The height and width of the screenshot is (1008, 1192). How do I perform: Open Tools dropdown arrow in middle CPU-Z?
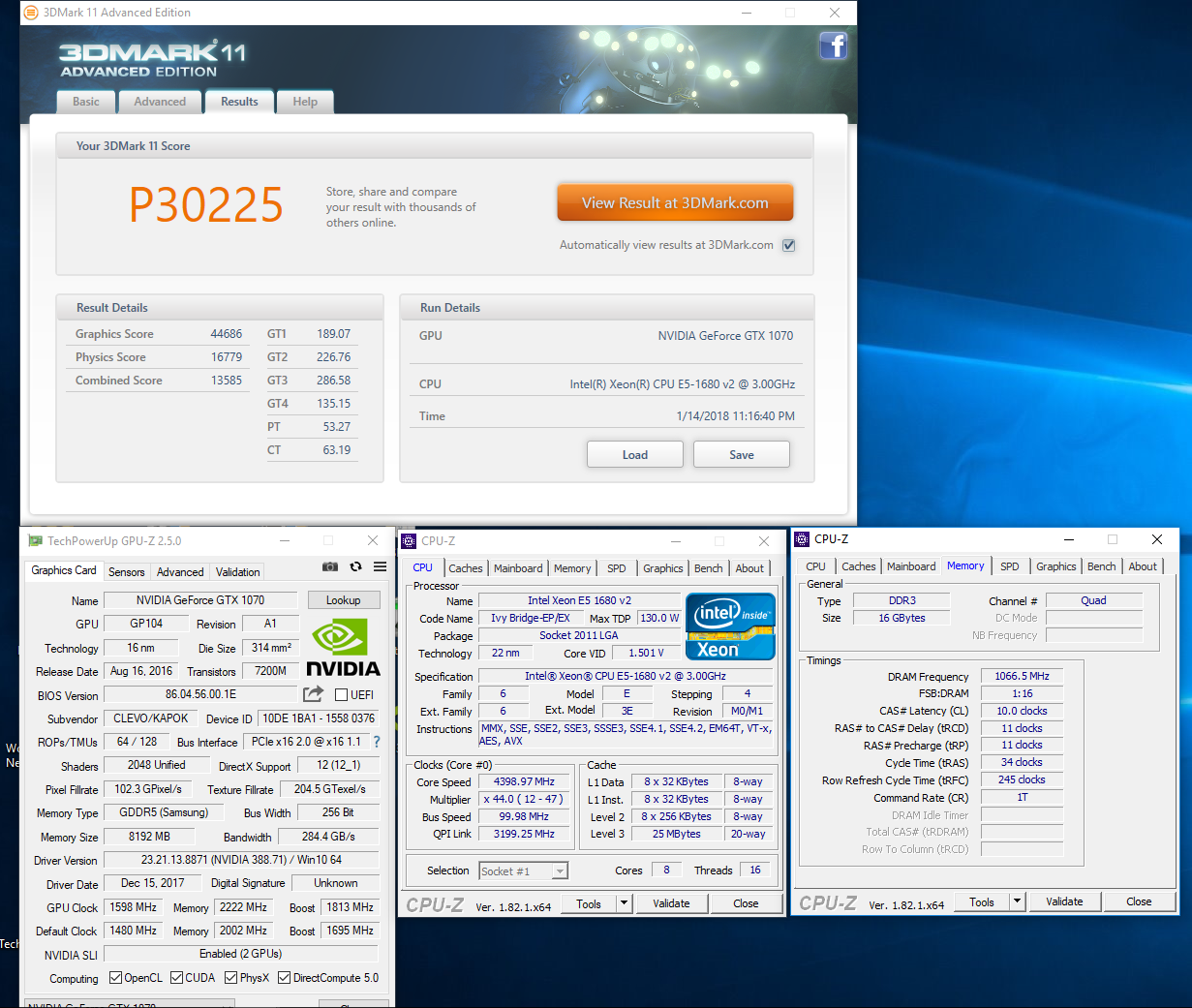[x=625, y=903]
